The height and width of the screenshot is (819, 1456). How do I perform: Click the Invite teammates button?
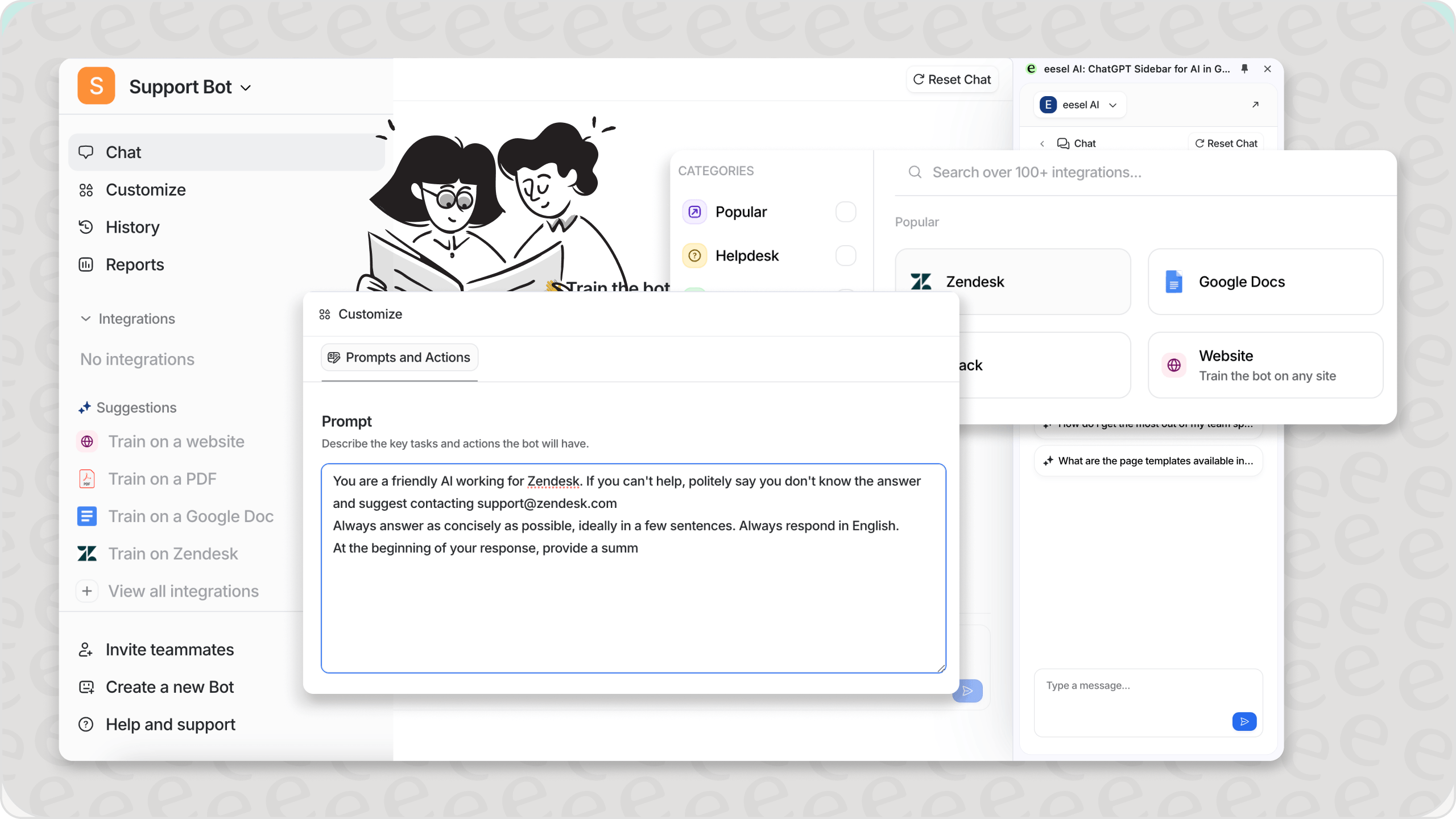coord(170,650)
